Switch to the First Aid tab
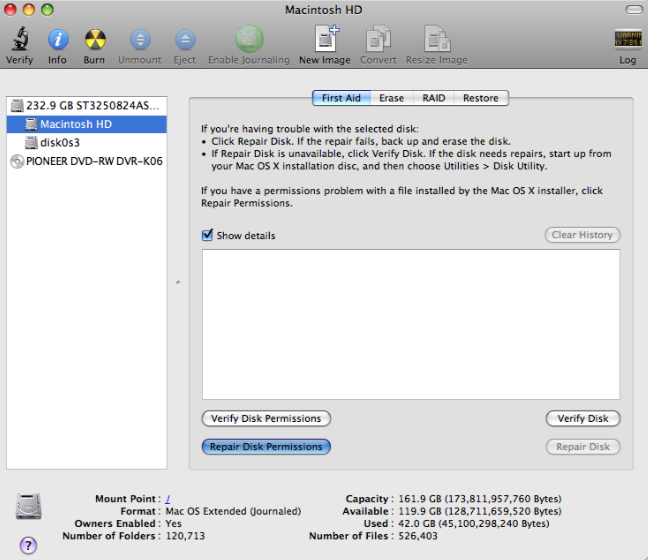 [x=341, y=98]
